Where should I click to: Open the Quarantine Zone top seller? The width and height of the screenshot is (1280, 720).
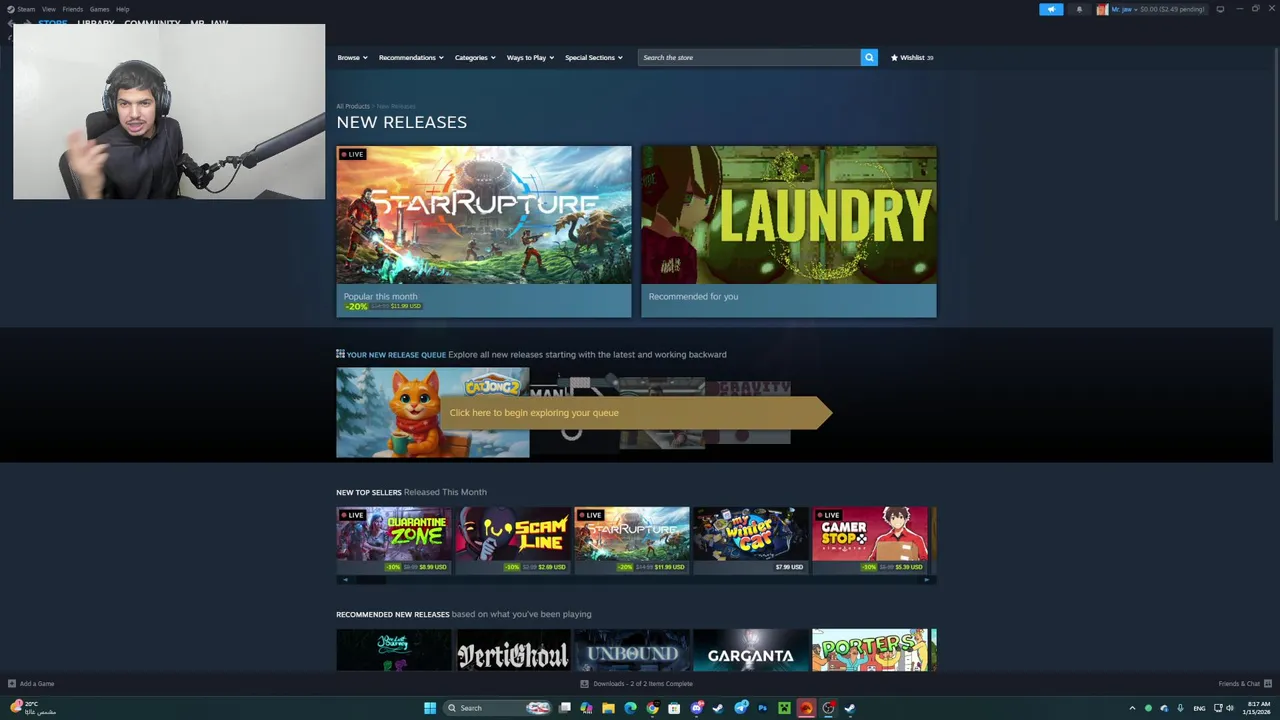pos(394,540)
